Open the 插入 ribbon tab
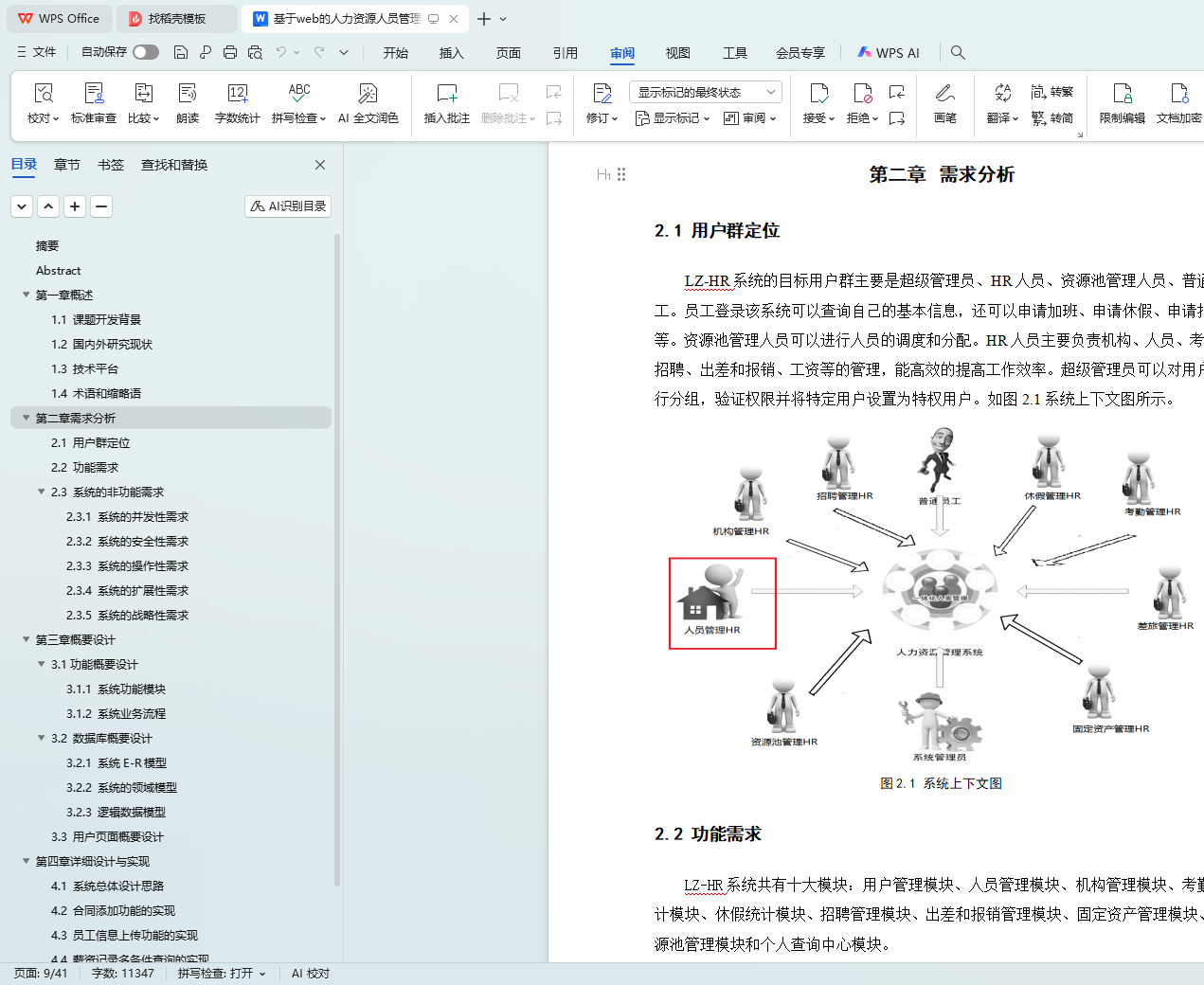Screen dimensions: 1204x985 [x=452, y=52]
